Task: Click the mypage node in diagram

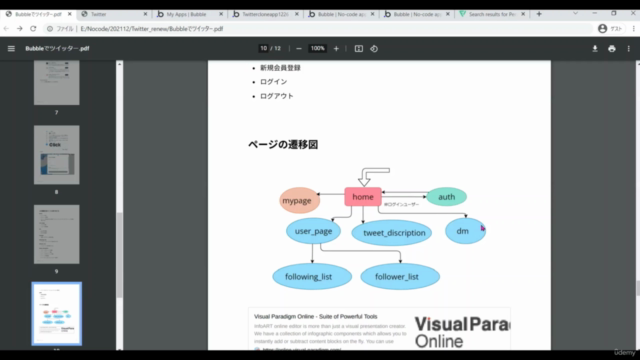Action: tap(299, 200)
